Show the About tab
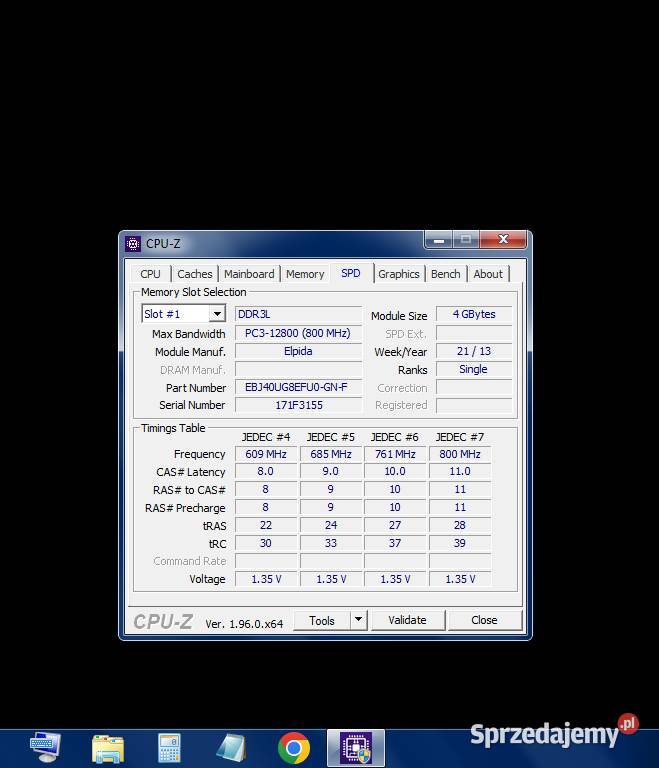Screen dimensions: 659x768 488,274
